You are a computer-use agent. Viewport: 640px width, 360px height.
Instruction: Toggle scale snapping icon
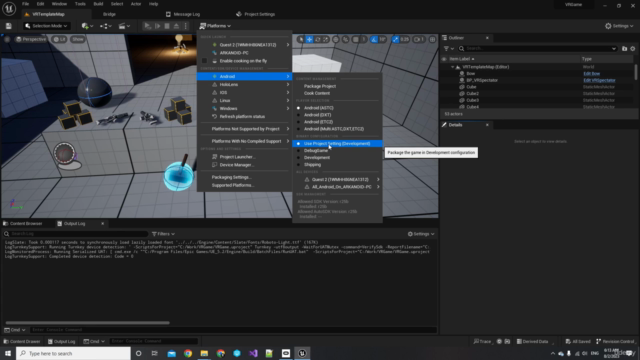click(x=395, y=39)
